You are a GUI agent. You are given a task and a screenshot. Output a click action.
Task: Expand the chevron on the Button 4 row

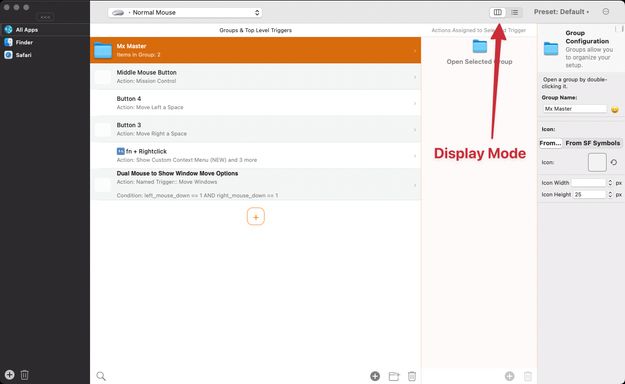(x=415, y=103)
